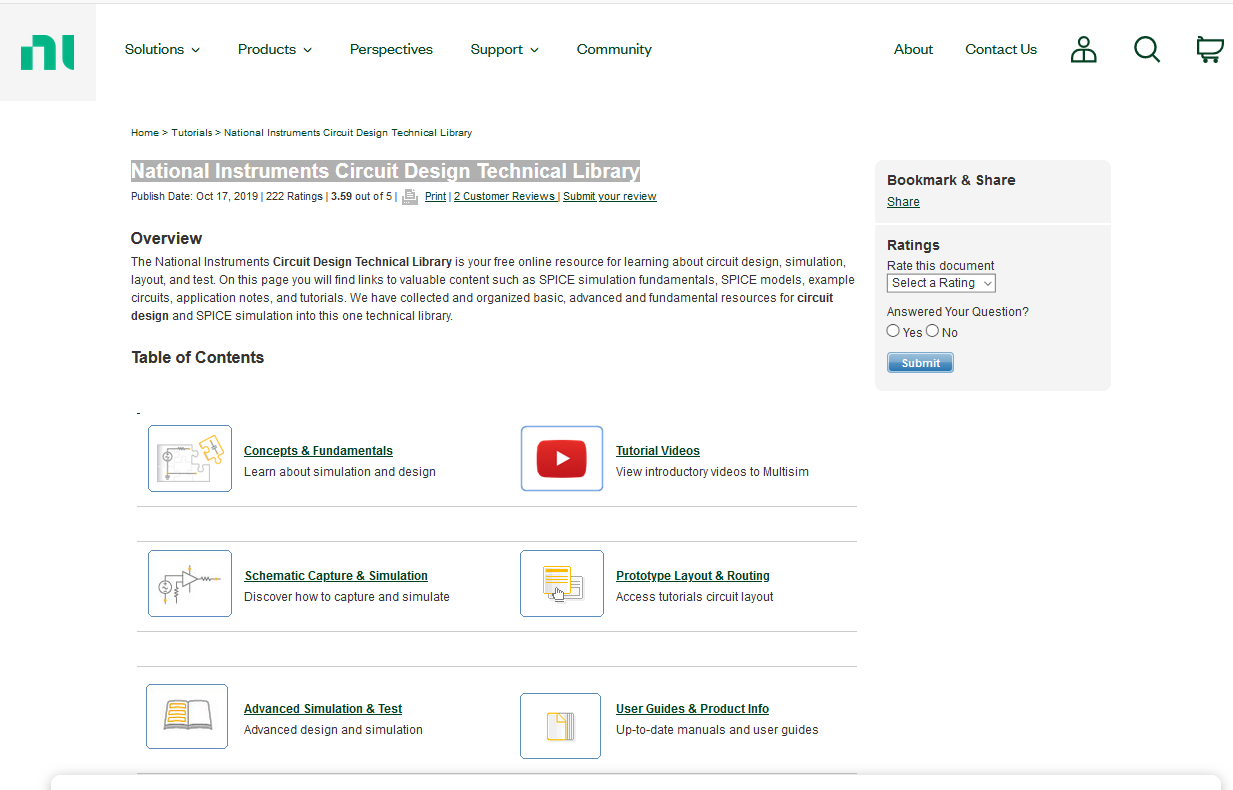
Task: Click the current page title in breadcrumb
Action: (x=348, y=133)
